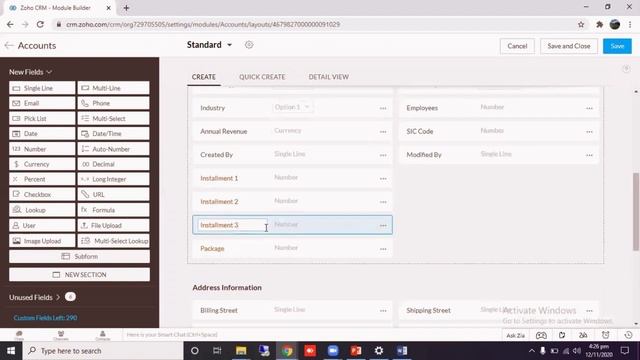Open options menu for Package field
Image resolution: width=640 pixels, height=360 pixels.
[x=383, y=249]
